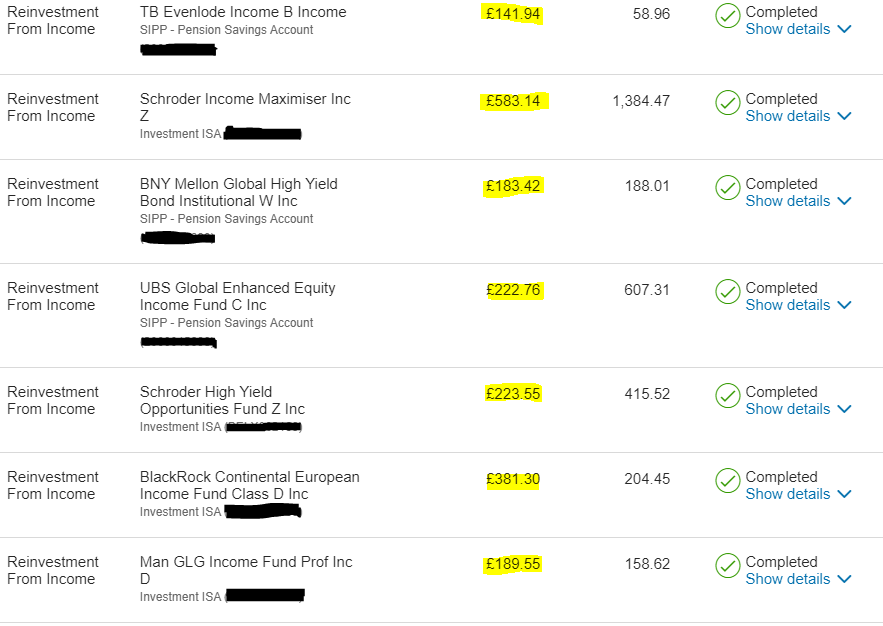Viewport: 883px width, 626px height.
Task: Click the completed tick icon for UBS Global
Action: [728, 292]
